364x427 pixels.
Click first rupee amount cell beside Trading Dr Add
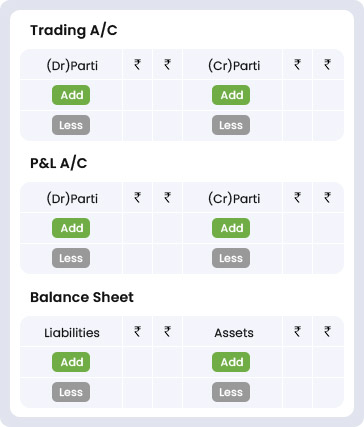(x=138, y=95)
